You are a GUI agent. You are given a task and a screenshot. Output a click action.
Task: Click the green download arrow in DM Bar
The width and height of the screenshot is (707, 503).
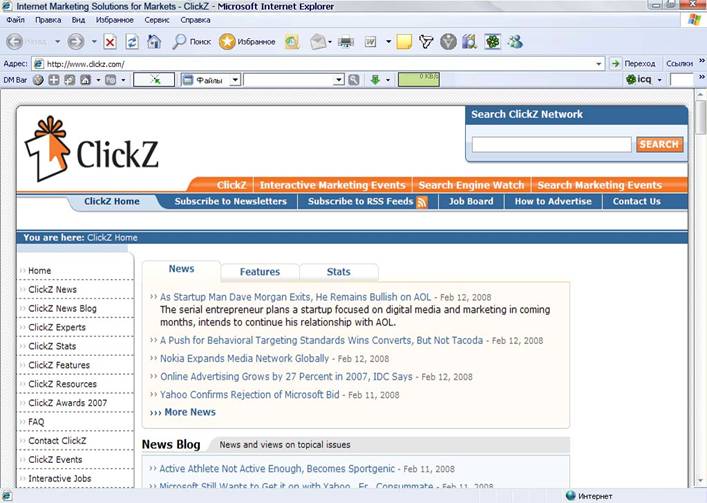[x=375, y=80]
